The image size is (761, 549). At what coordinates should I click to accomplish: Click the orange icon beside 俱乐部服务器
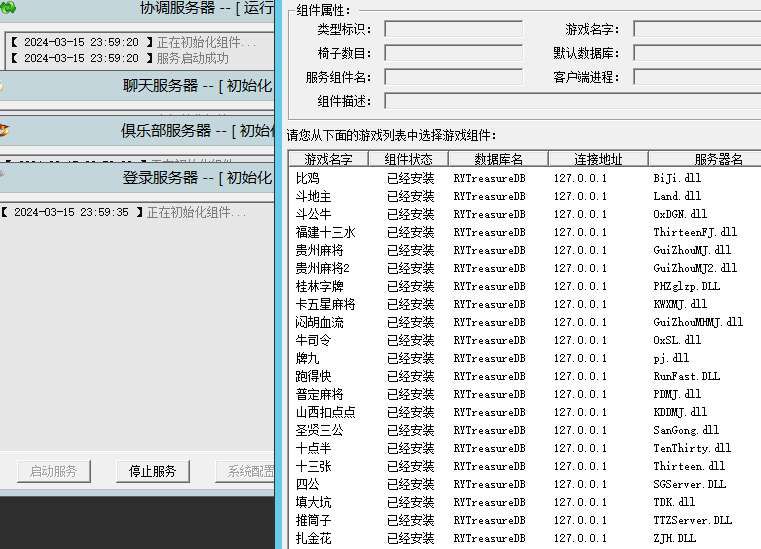[4, 130]
